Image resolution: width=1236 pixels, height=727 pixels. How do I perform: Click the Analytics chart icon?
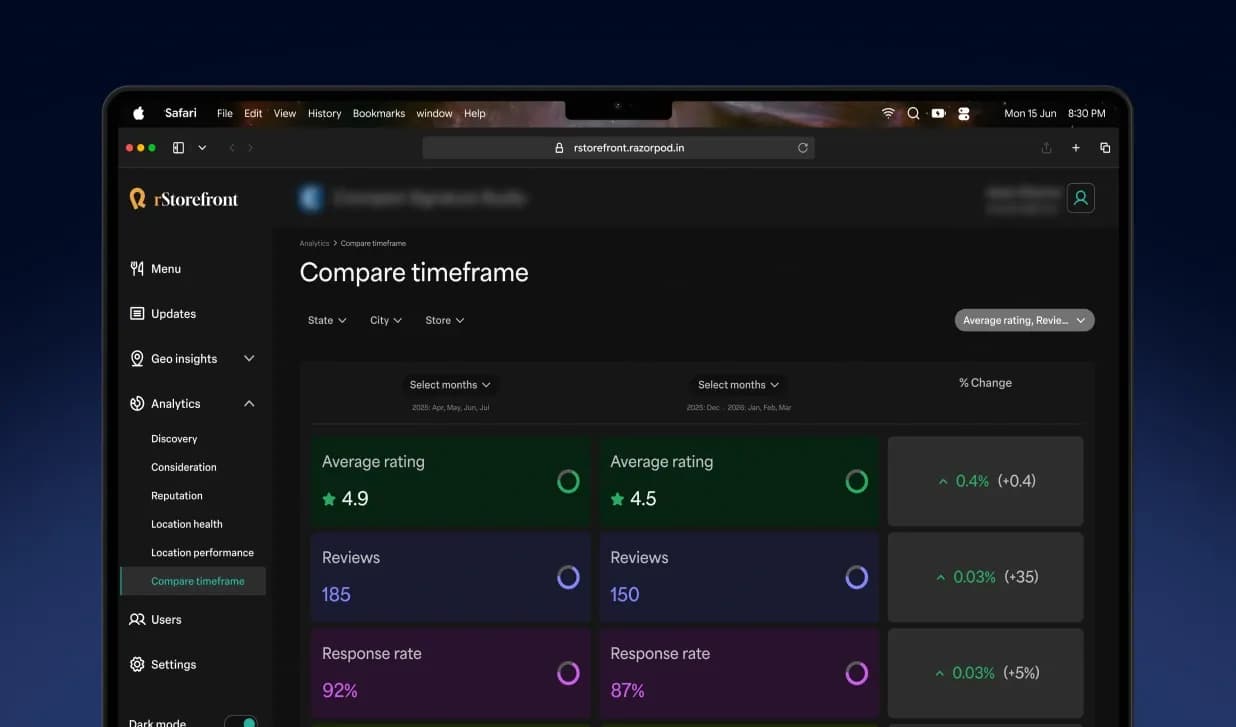tap(137, 404)
